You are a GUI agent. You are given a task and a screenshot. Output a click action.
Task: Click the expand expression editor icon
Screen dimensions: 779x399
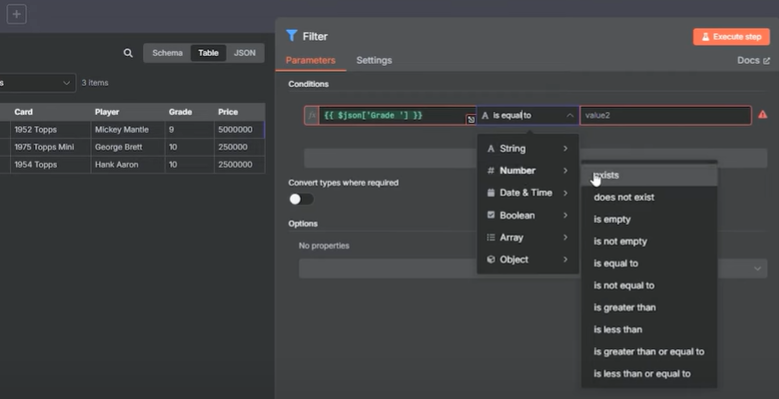pyautogui.click(x=471, y=119)
